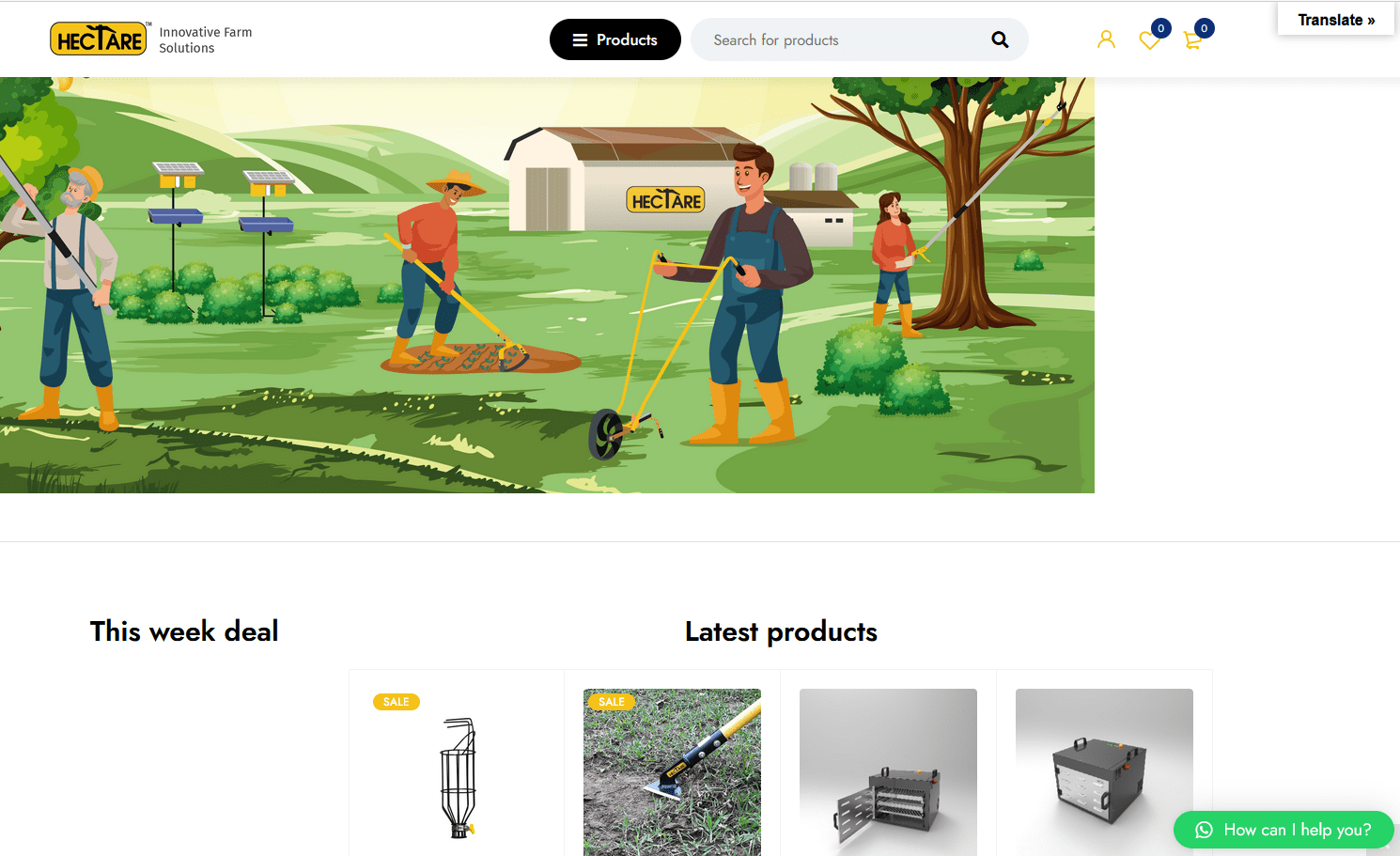Click the WhatsApp icon in chat button
The width and height of the screenshot is (1400, 856).
1204,830
